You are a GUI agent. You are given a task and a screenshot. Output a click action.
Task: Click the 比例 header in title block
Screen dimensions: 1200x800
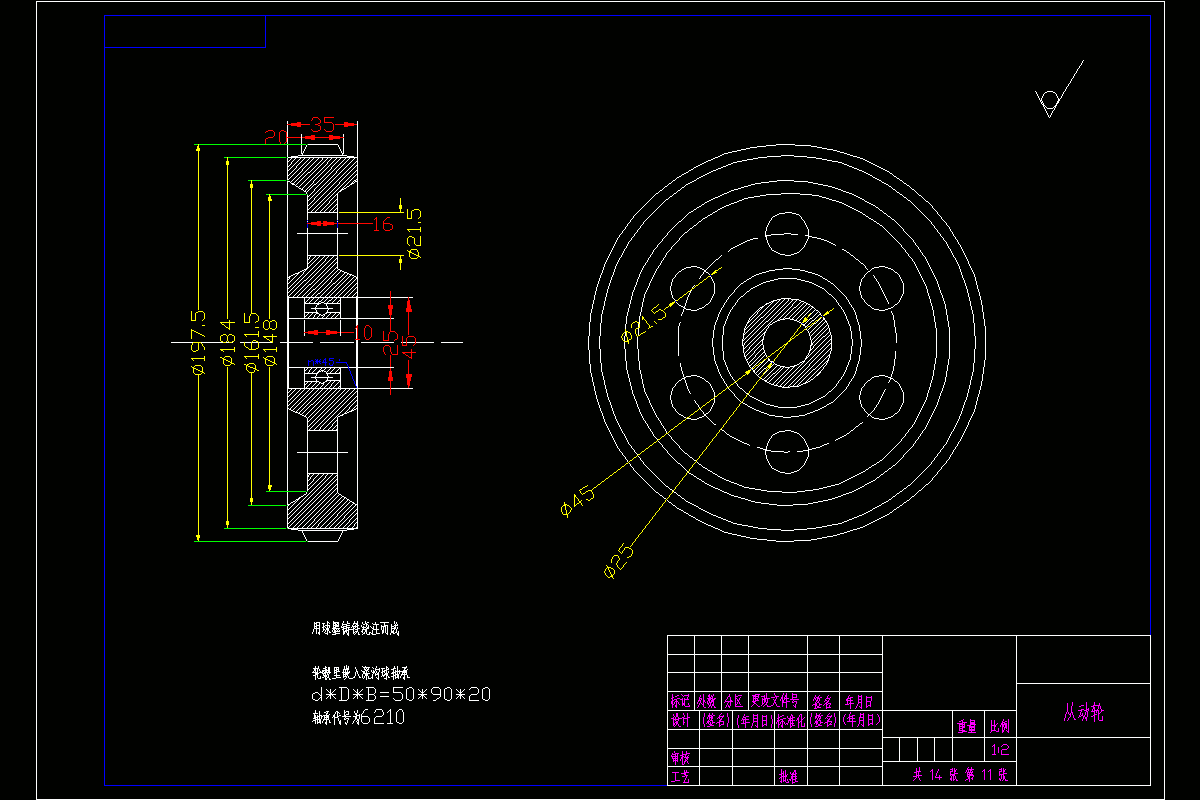pyautogui.click(x=1000, y=727)
